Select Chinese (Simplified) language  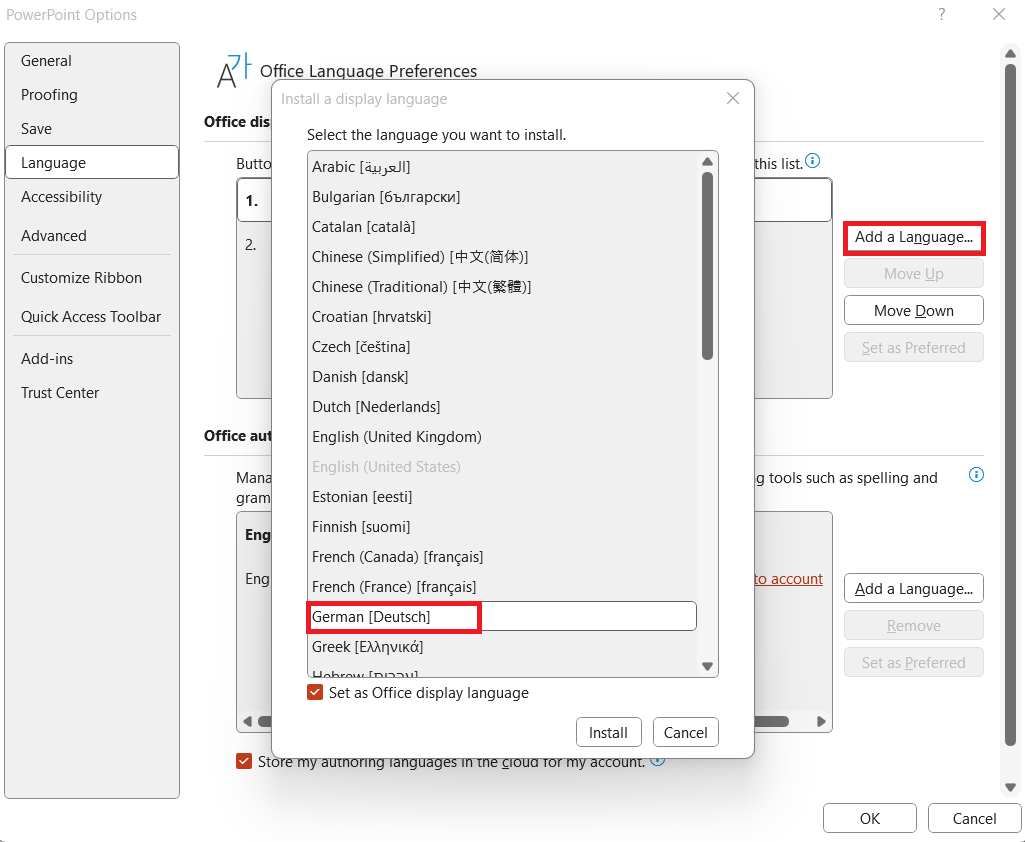tap(502, 257)
